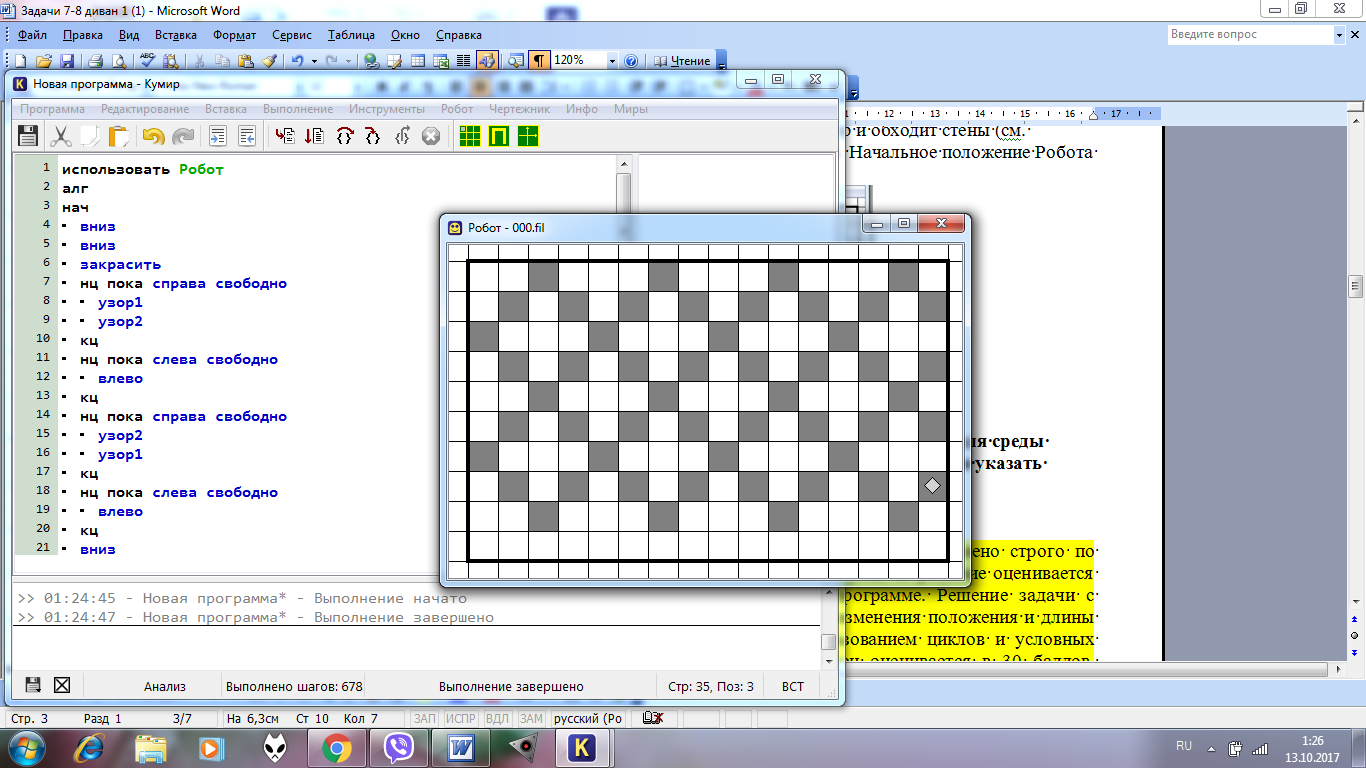
Task: Click into the Введите вопрос help field
Action: click(x=1250, y=34)
